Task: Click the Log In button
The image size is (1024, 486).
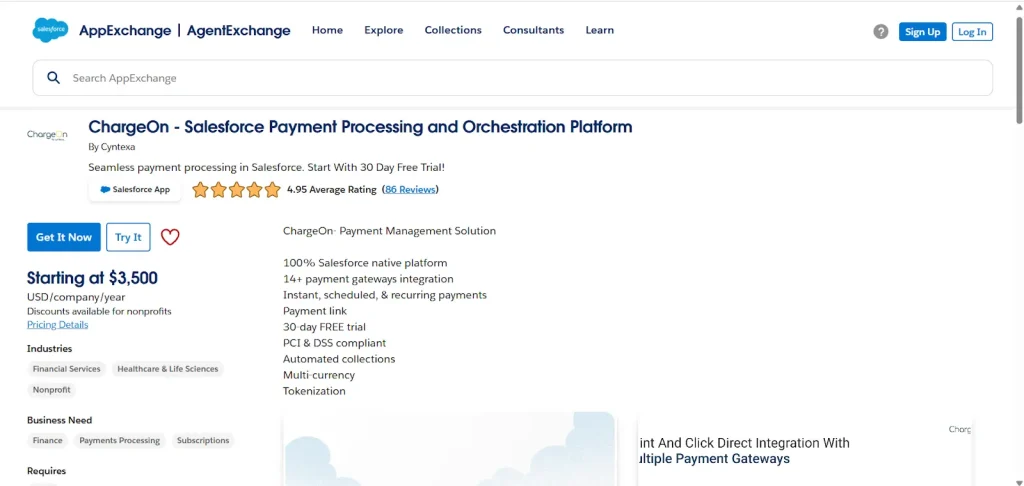Action: pos(972,32)
